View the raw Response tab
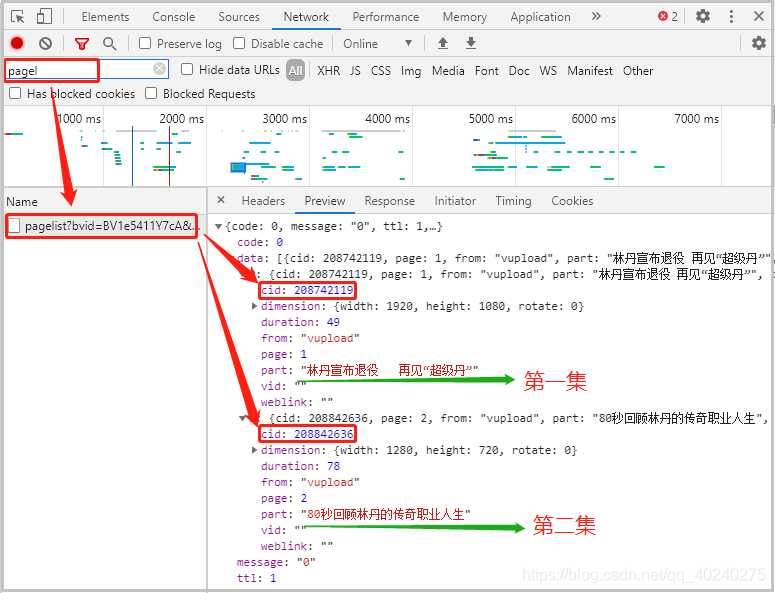 click(389, 201)
